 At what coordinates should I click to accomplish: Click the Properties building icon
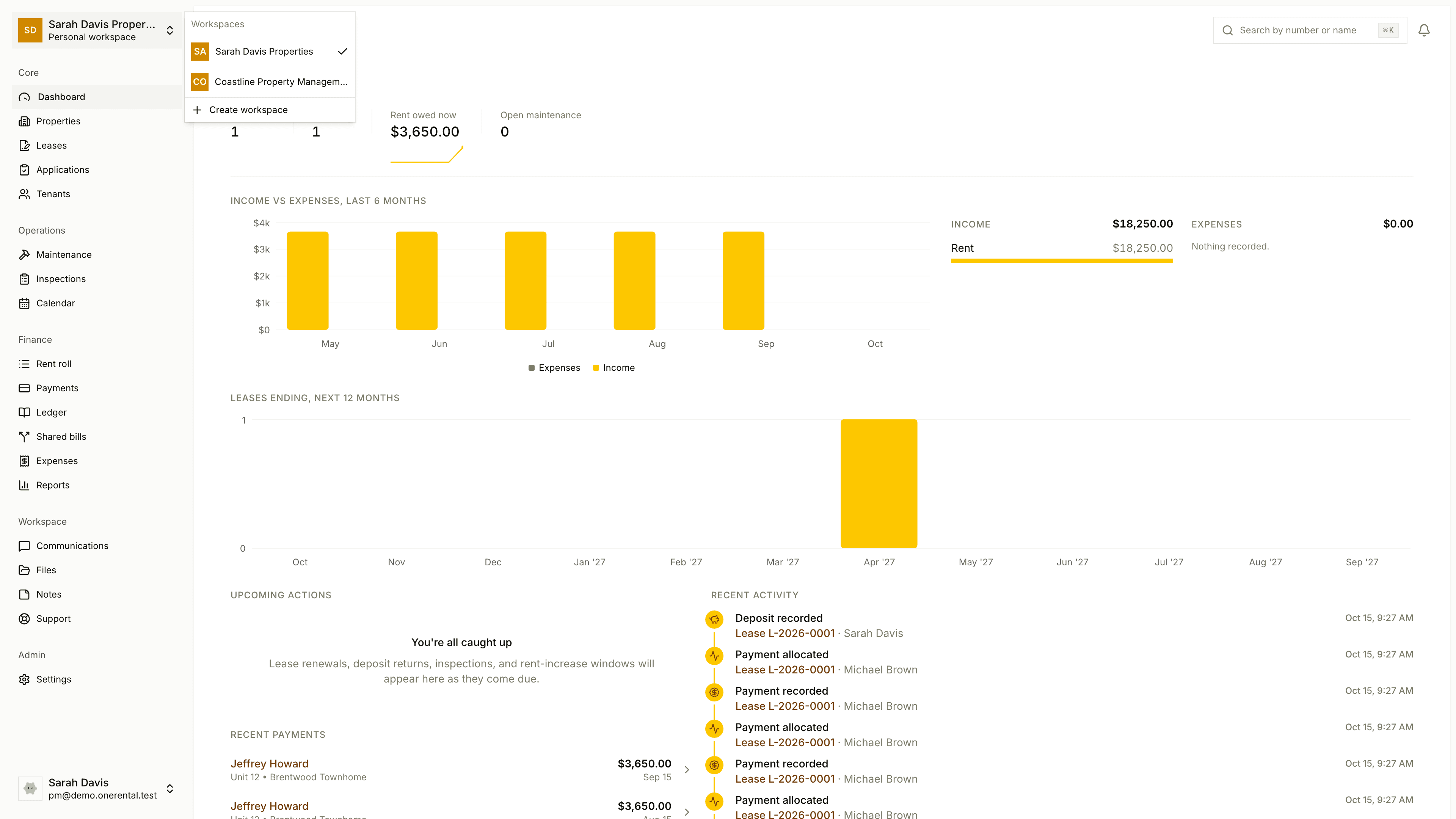24,121
